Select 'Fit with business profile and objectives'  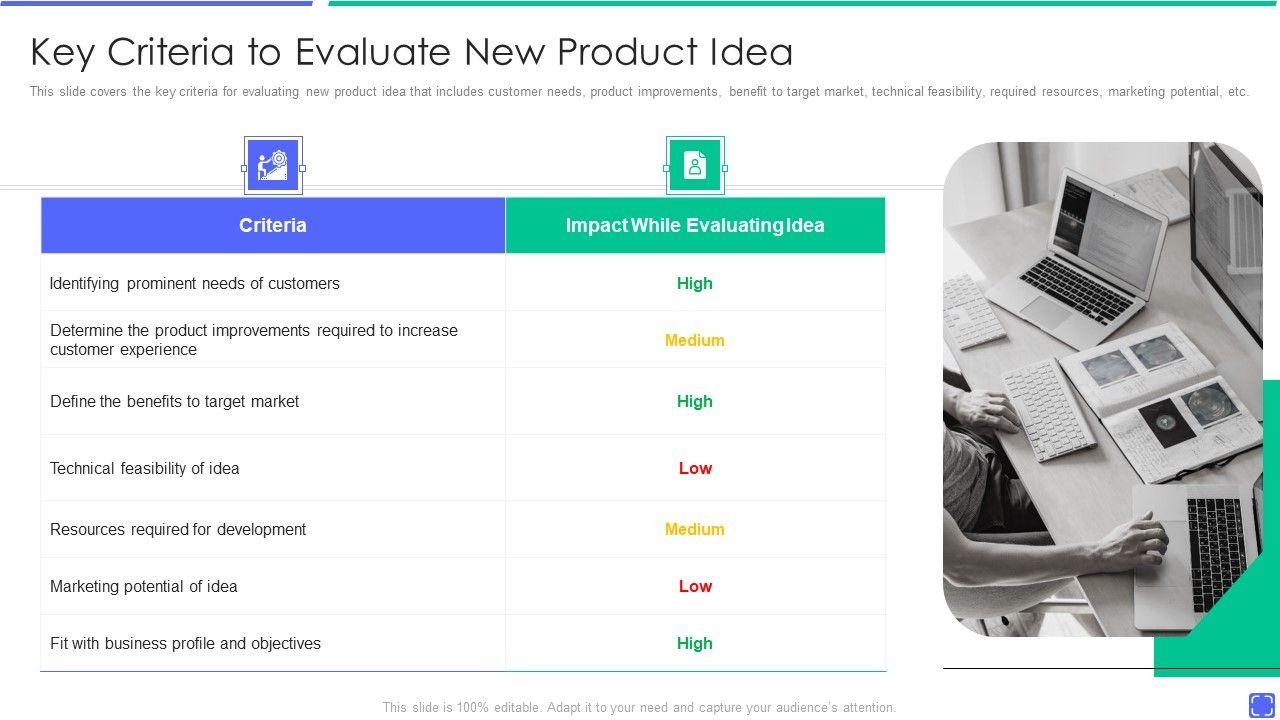point(186,643)
